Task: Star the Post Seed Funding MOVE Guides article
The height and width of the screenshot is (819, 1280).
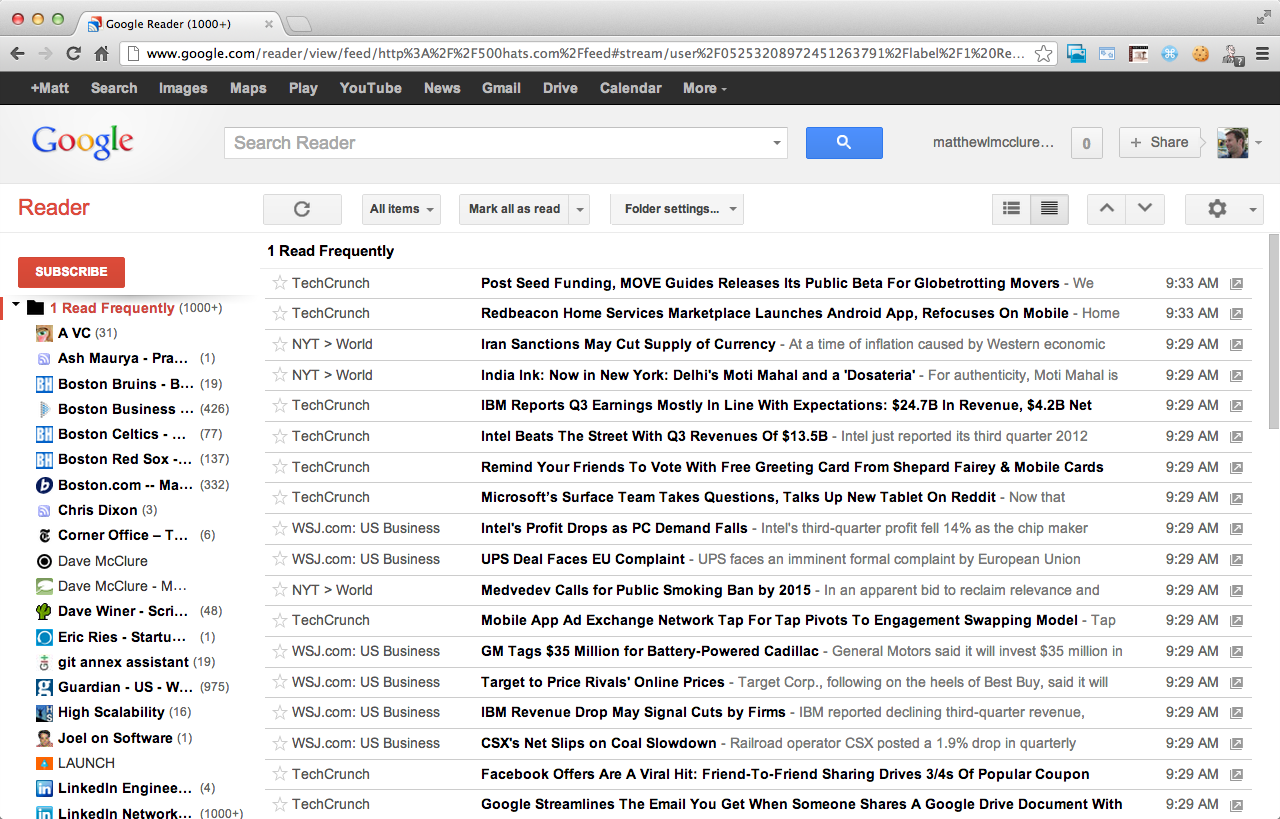Action: coord(279,283)
